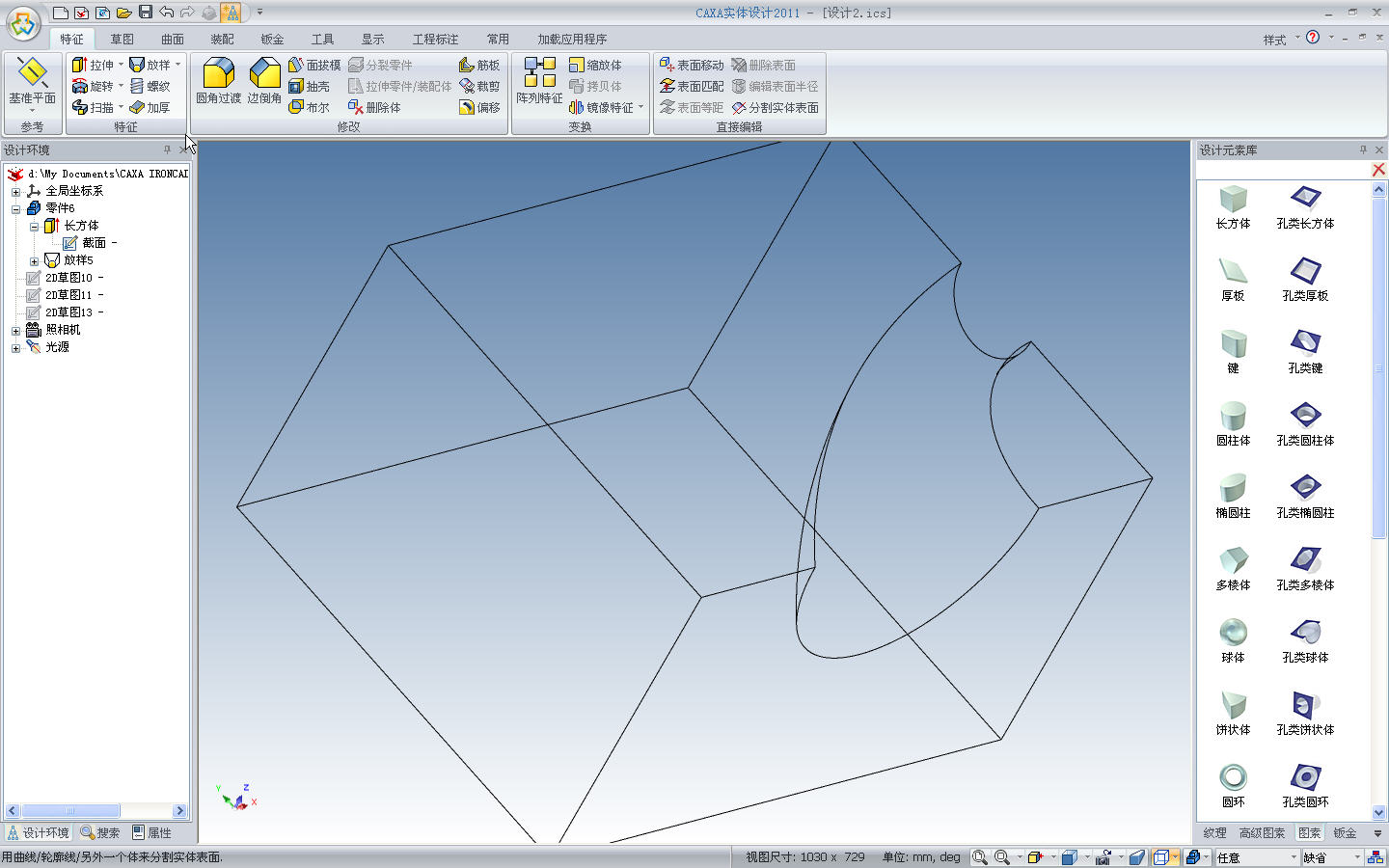Select the 孔类圆柱体 hole cylinder shape

click(x=1305, y=422)
